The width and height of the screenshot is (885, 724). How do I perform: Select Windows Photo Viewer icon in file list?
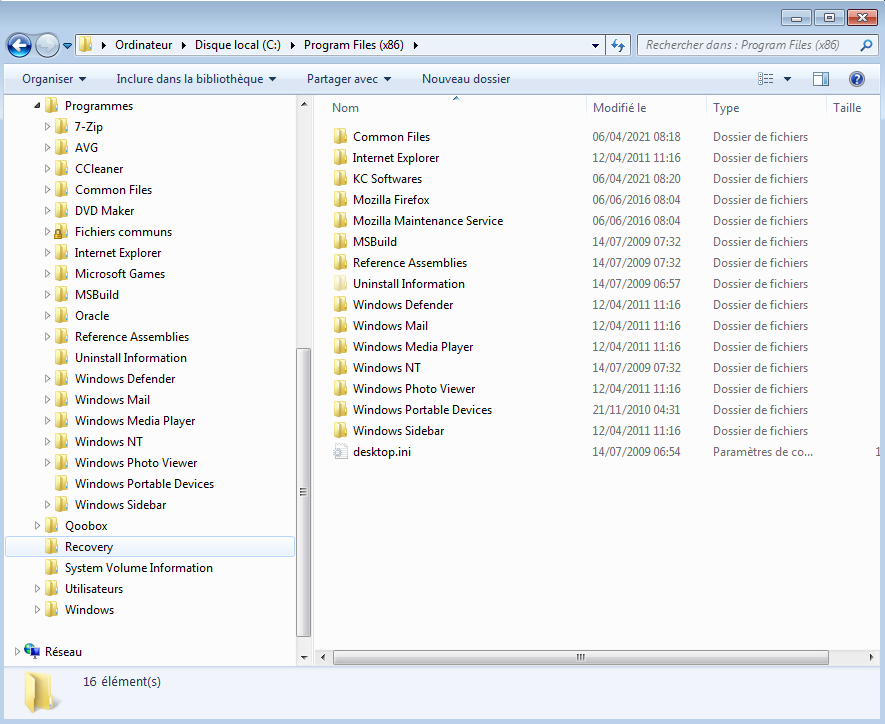point(340,388)
